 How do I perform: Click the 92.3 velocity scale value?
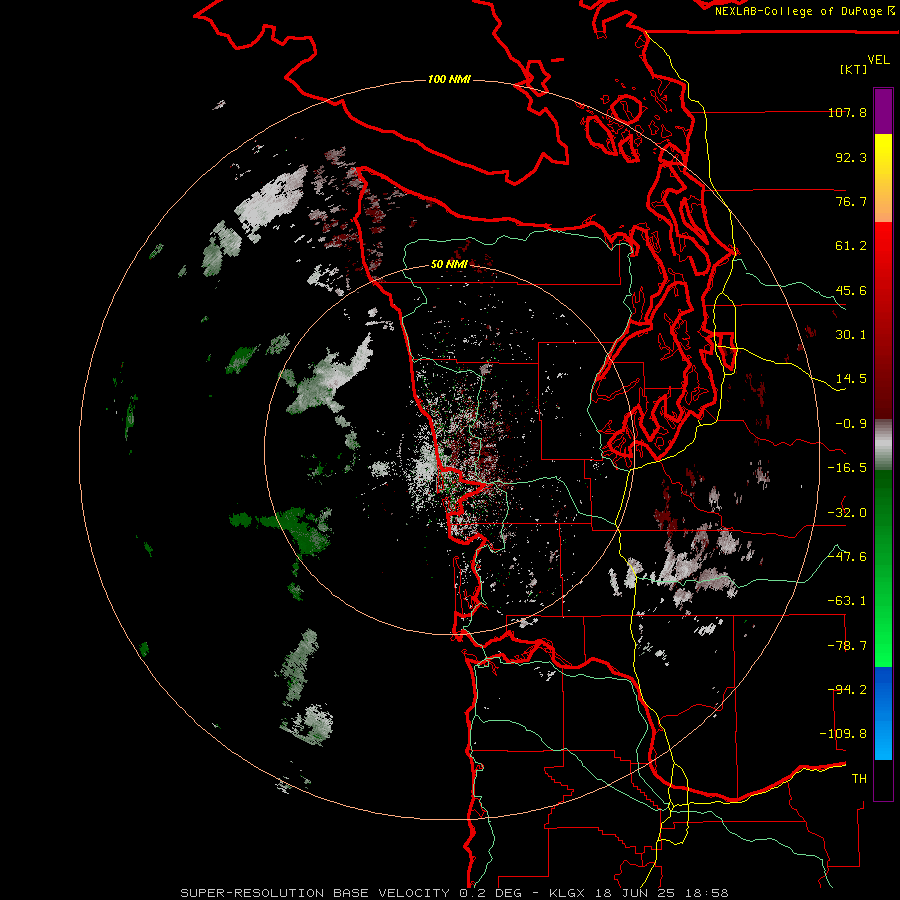coord(851,157)
